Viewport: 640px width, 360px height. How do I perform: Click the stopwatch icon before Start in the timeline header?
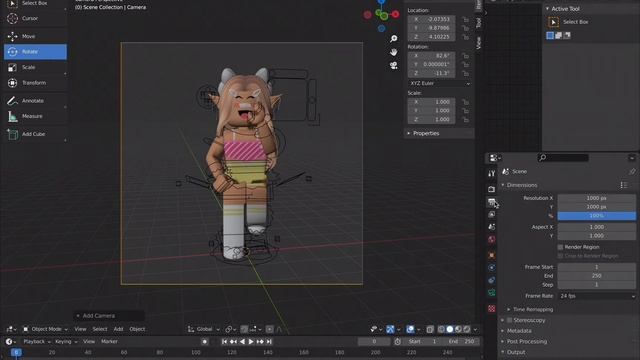[x=398, y=342]
